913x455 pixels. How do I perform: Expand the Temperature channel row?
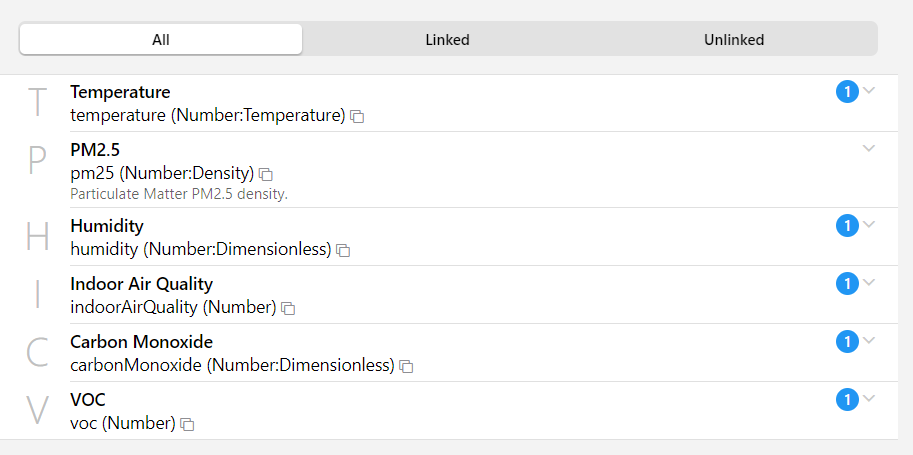[x=869, y=91]
